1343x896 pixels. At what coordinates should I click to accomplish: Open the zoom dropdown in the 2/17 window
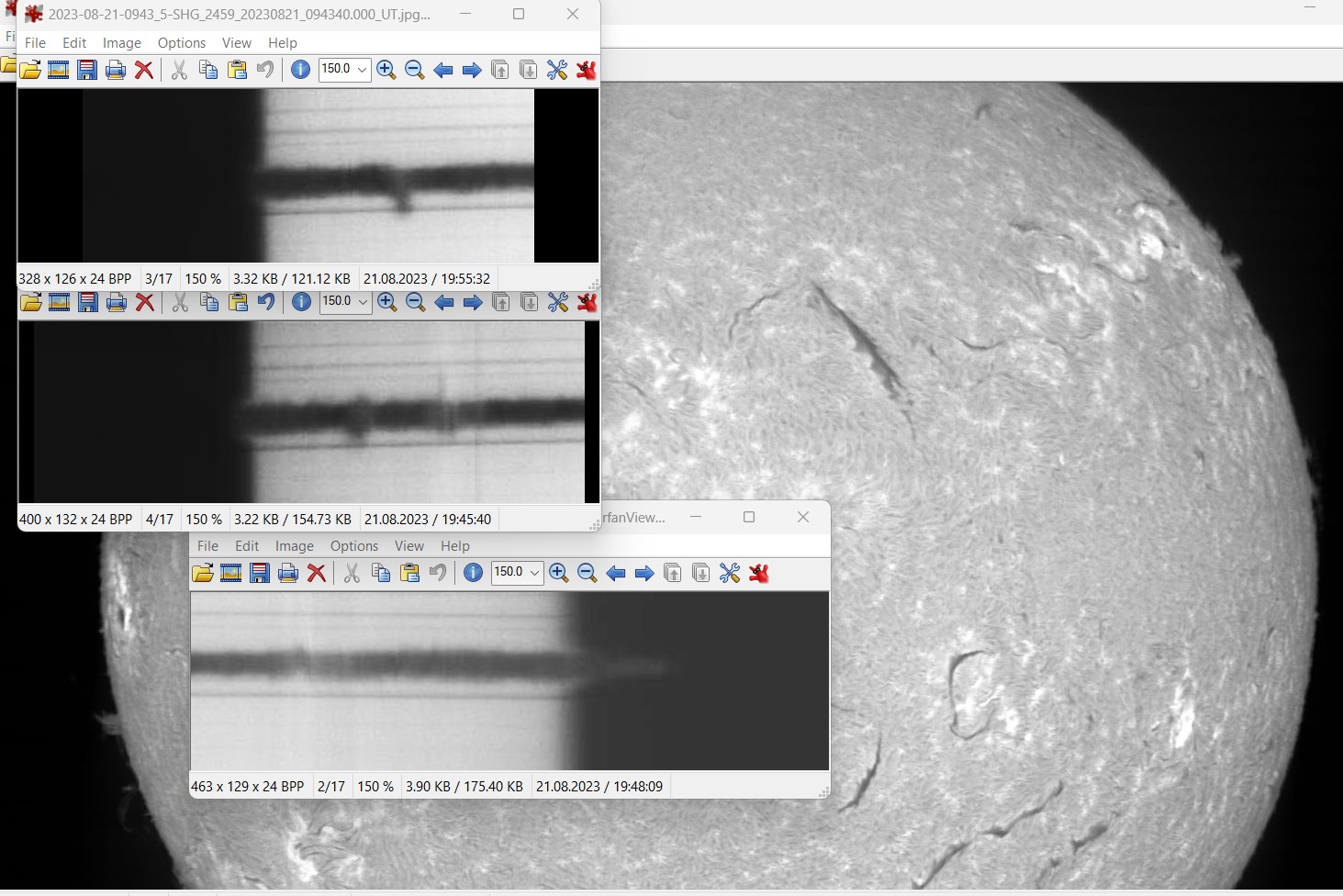pyautogui.click(x=534, y=574)
